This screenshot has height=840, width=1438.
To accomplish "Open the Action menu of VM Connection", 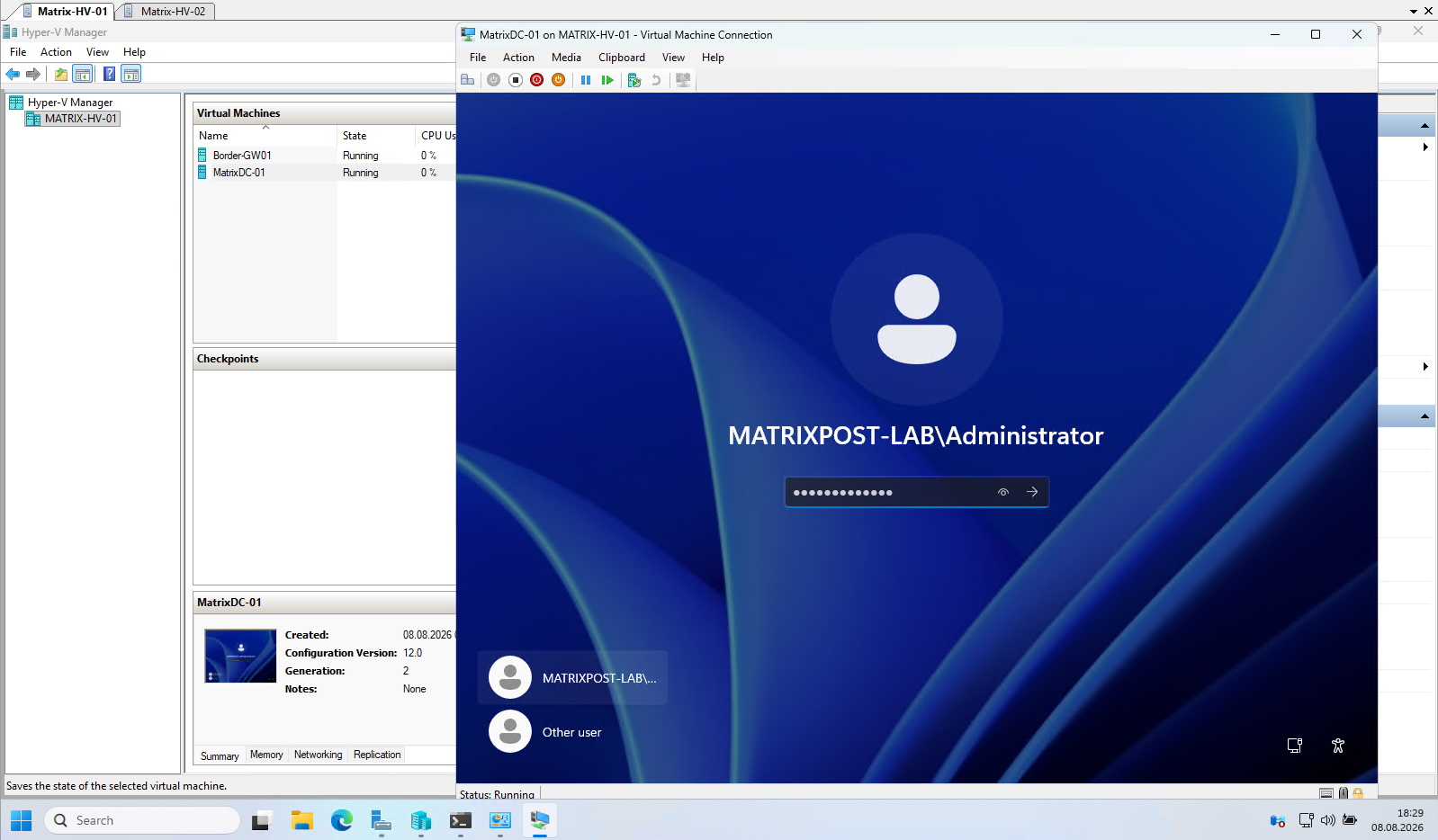I will (x=518, y=58).
